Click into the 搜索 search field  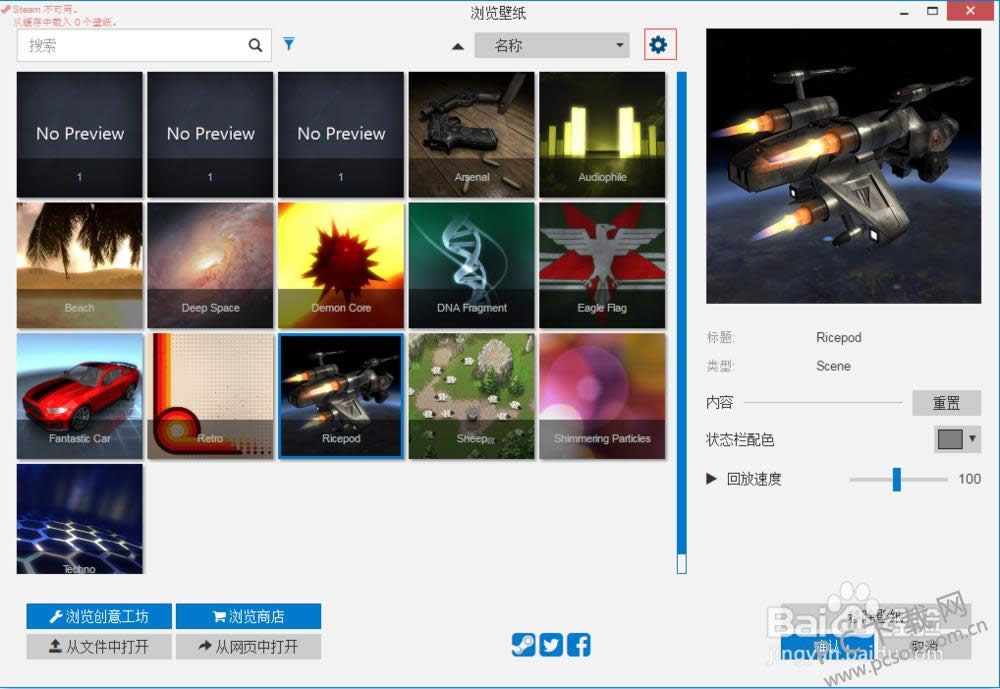(x=130, y=45)
